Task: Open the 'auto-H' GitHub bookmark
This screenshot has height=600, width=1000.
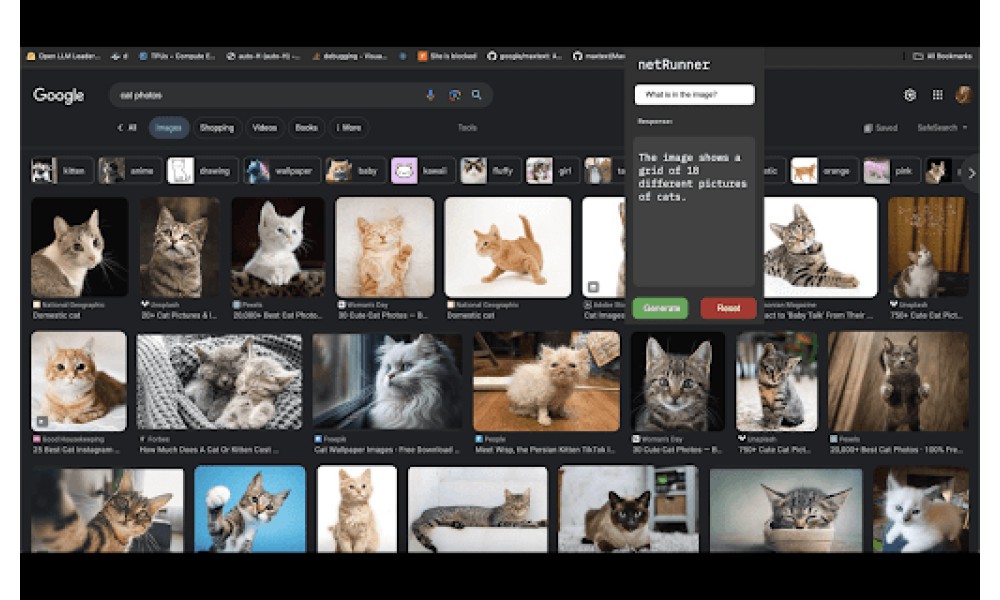Action: [x=263, y=56]
